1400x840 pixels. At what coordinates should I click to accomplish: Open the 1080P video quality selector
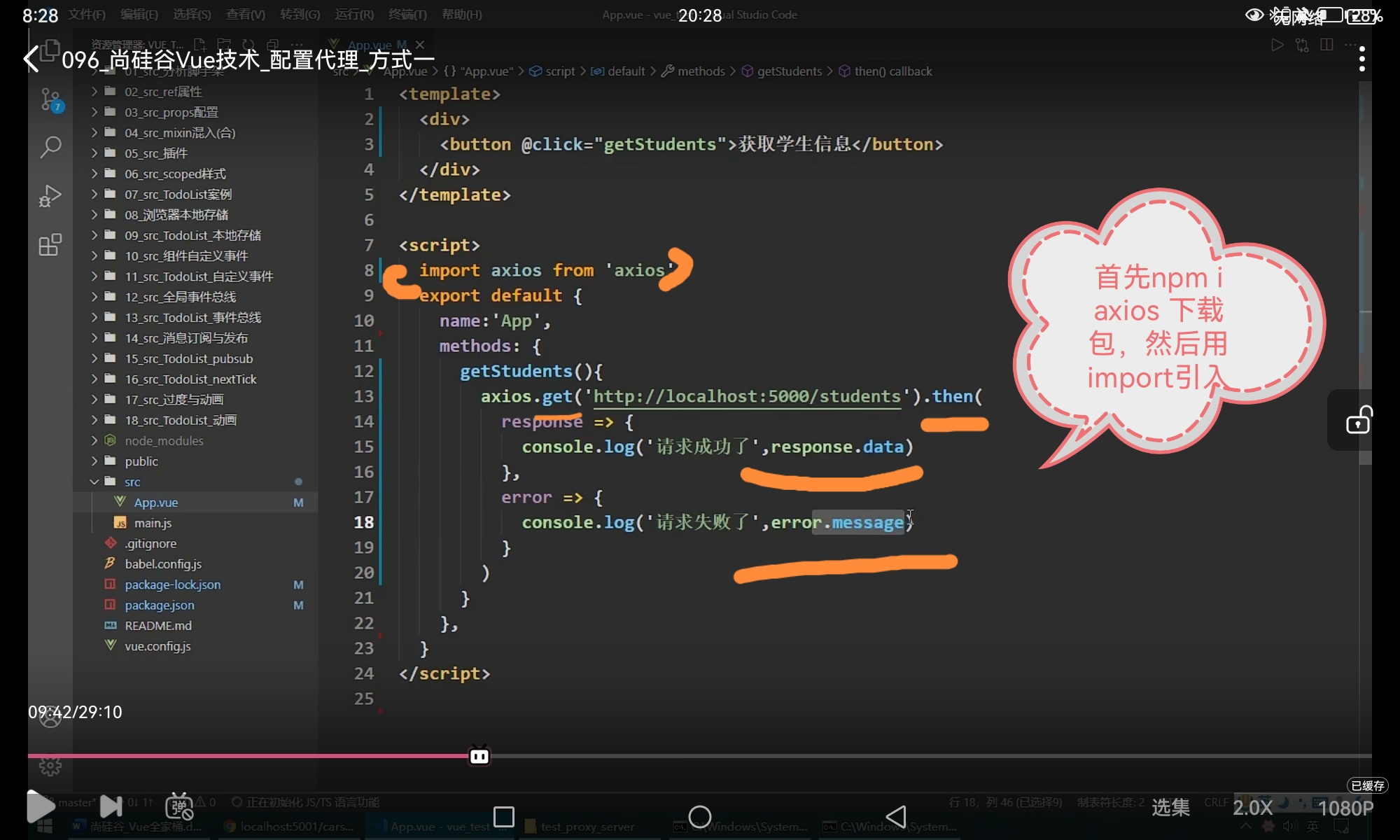1345,808
